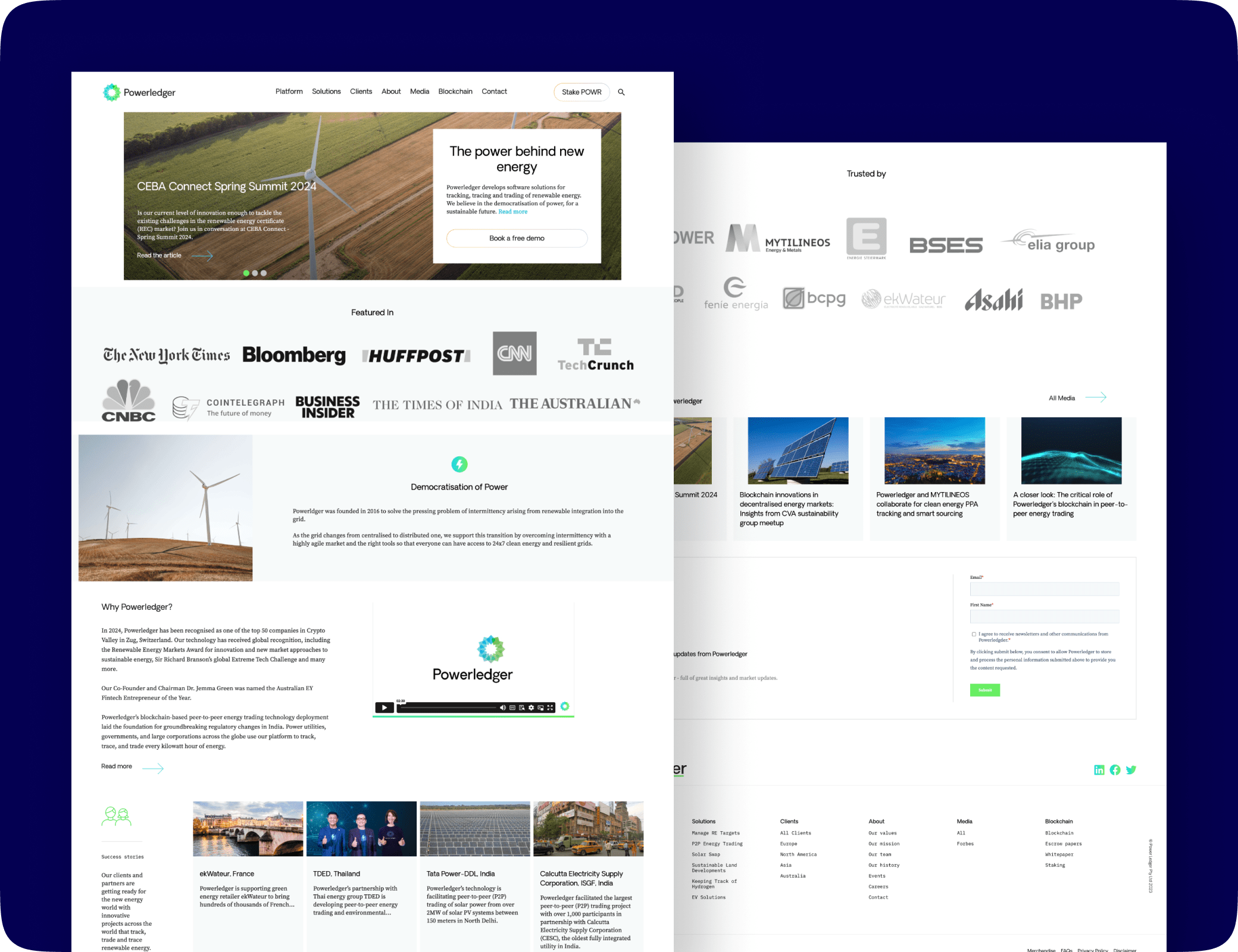Screen dimensions: 1238x952
Task: Click Read the article link
Action: 159,256
